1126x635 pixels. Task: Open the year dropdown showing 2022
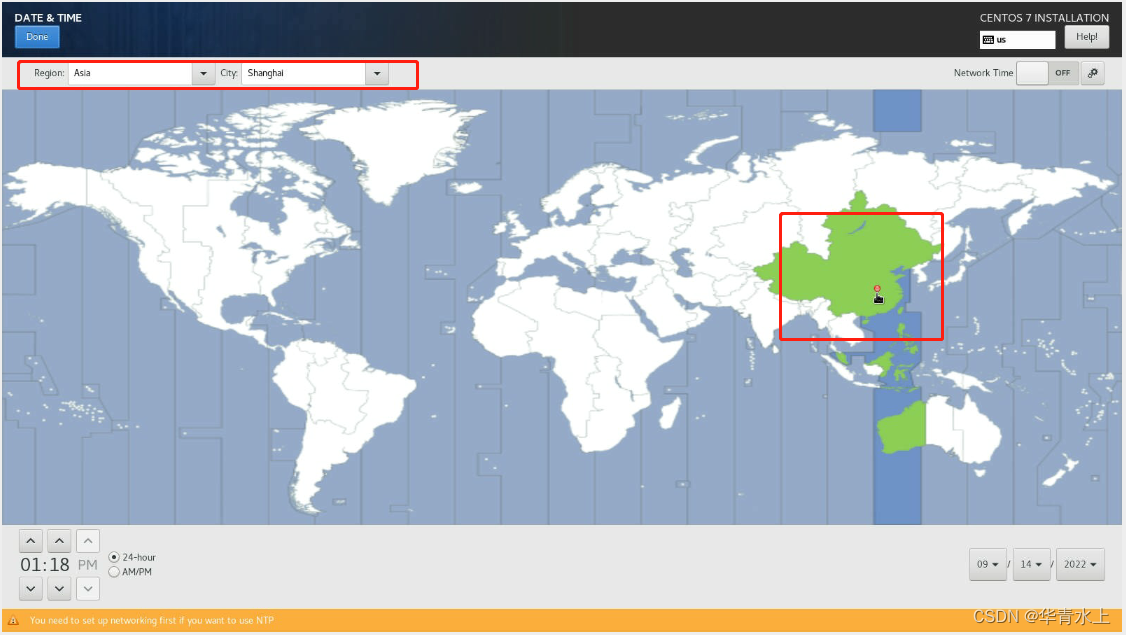[x=1080, y=565]
